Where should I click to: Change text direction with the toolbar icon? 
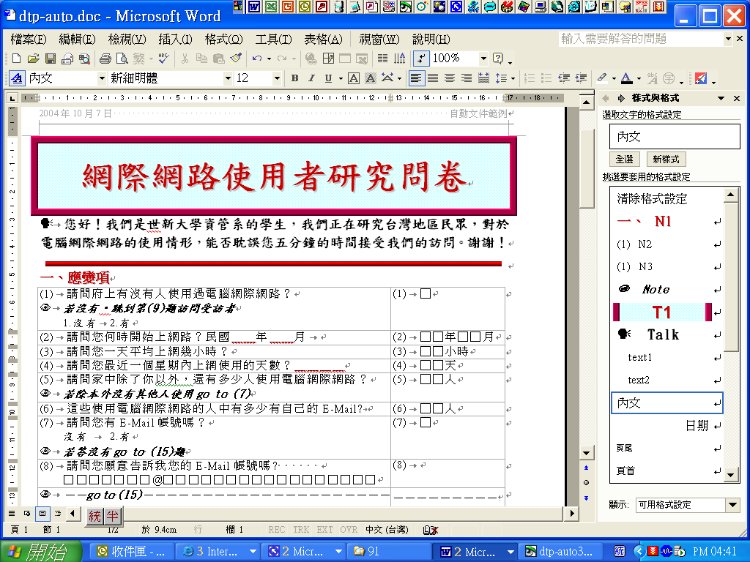pos(399,58)
